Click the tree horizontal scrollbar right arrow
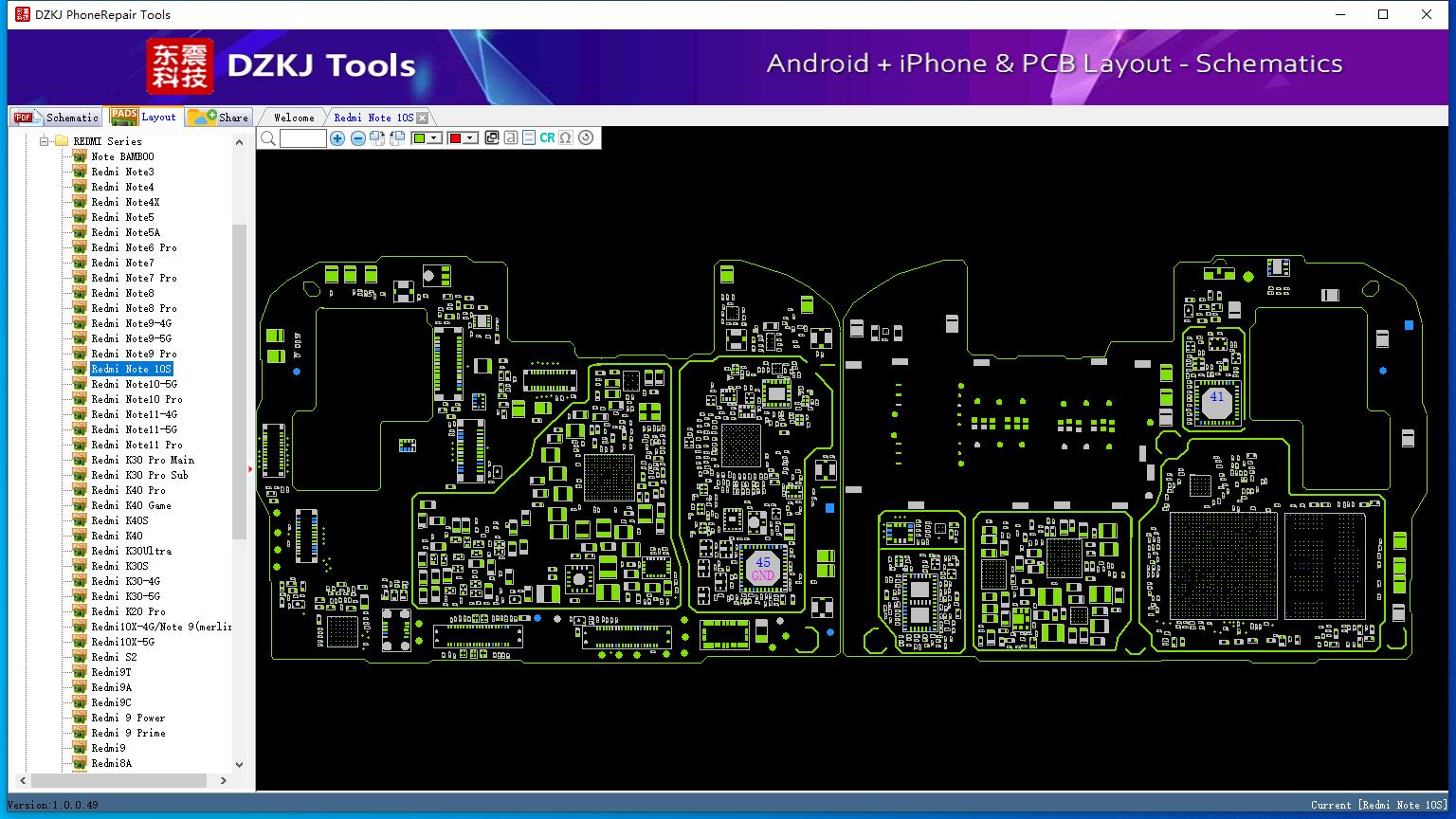 coord(224,780)
